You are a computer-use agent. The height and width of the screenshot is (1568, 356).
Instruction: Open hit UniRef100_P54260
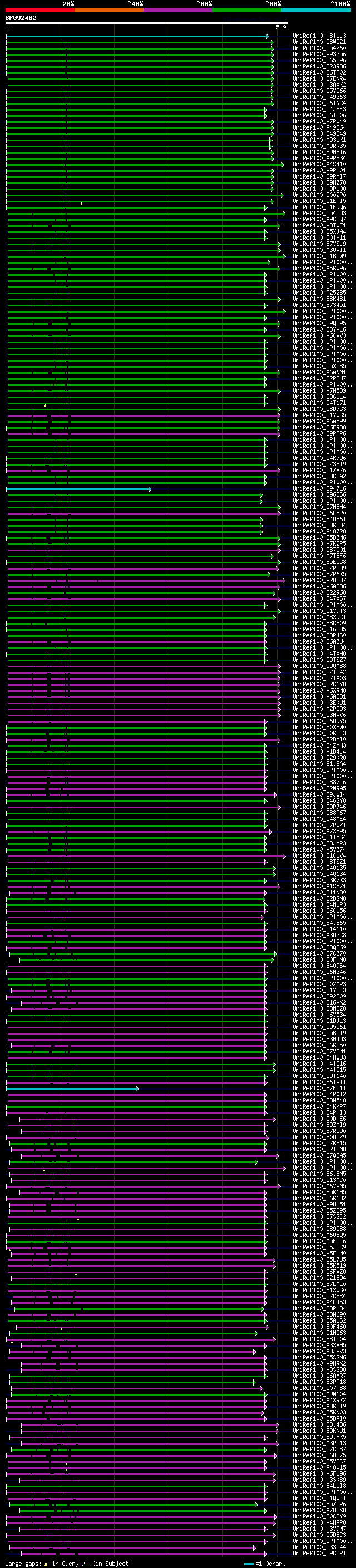pos(319,48)
